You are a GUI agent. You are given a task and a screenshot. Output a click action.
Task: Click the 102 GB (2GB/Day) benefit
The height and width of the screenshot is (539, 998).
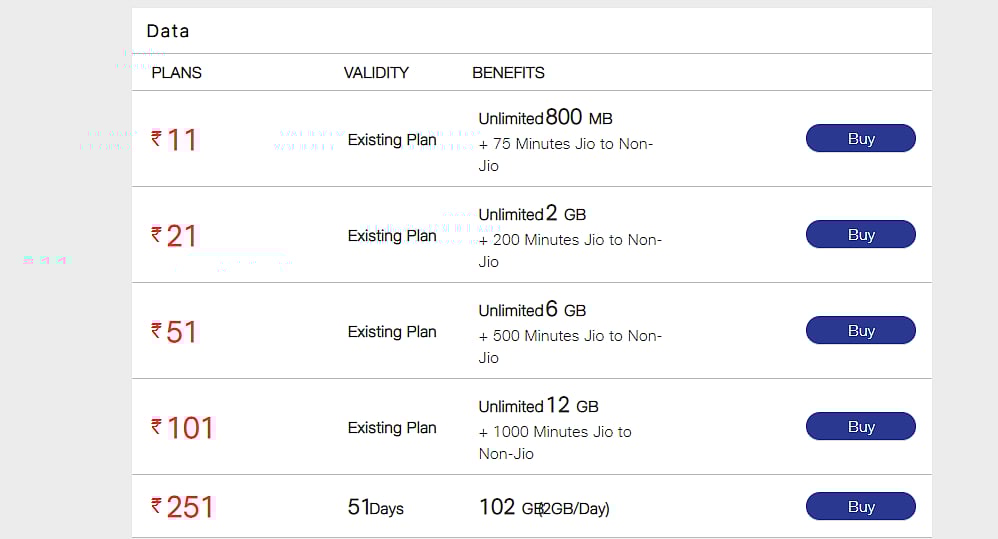click(x=544, y=508)
